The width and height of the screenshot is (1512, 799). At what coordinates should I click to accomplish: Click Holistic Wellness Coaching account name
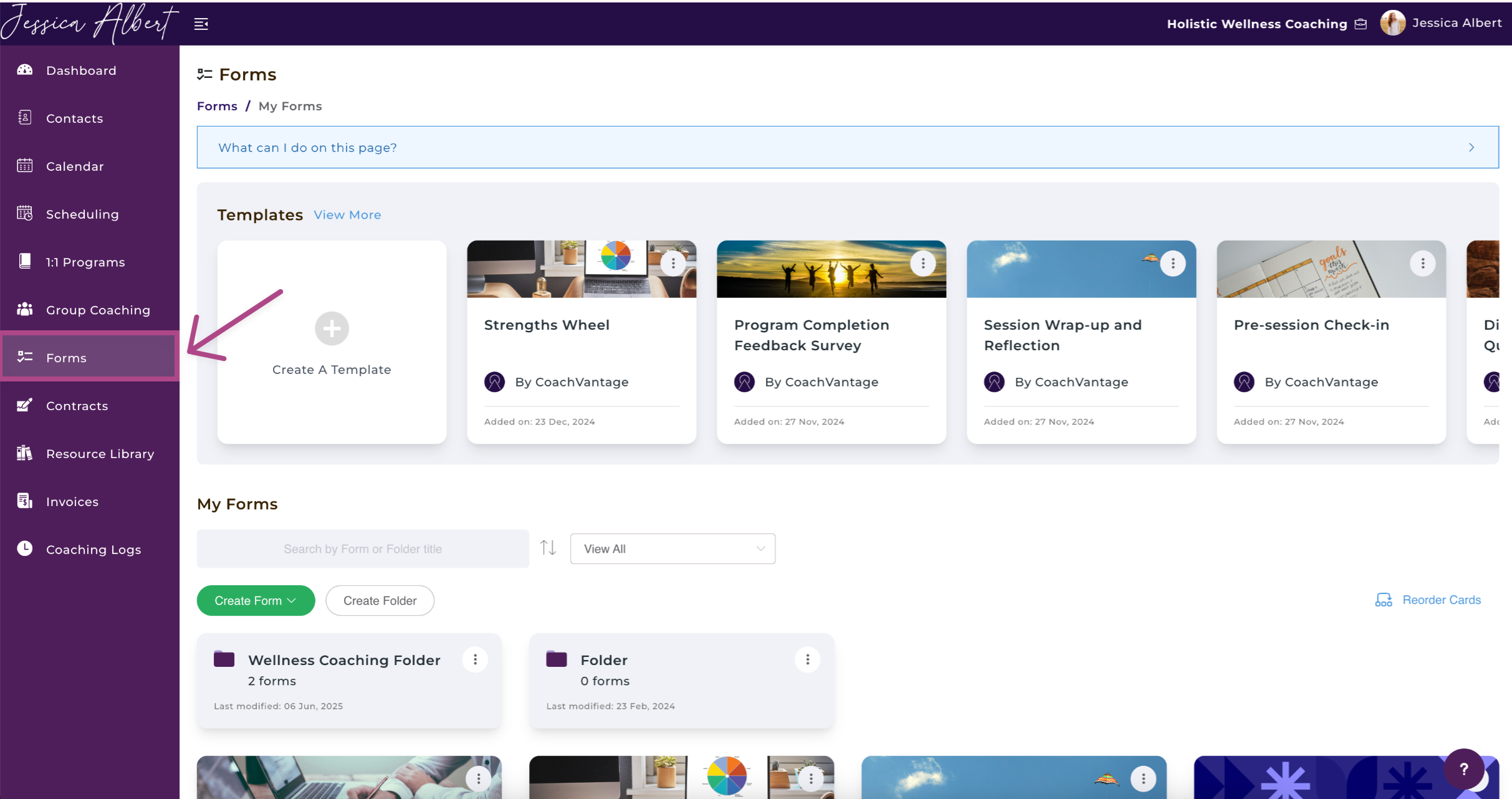[x=1257, y=24]
